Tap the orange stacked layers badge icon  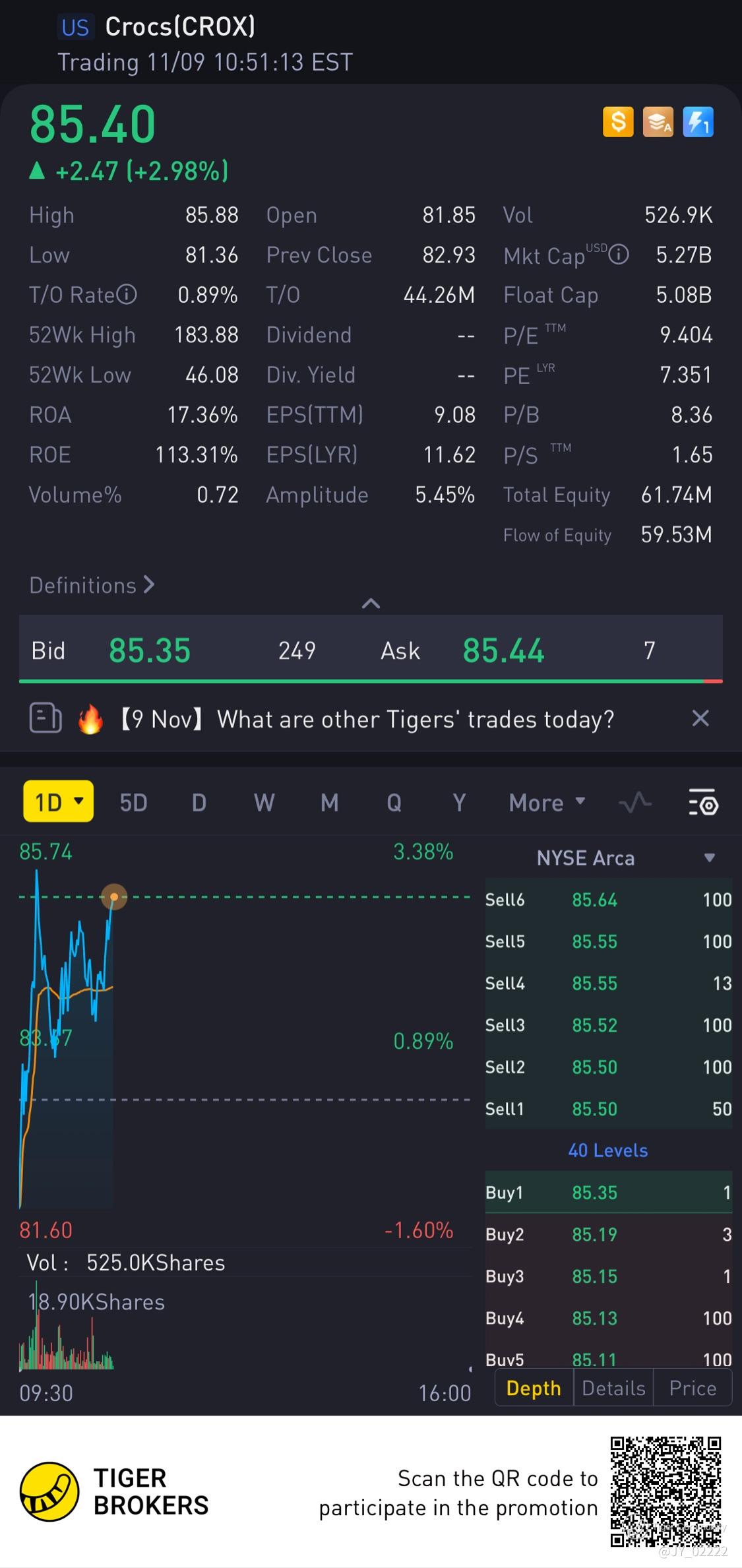pyautogui.click(x=658, y=122)
